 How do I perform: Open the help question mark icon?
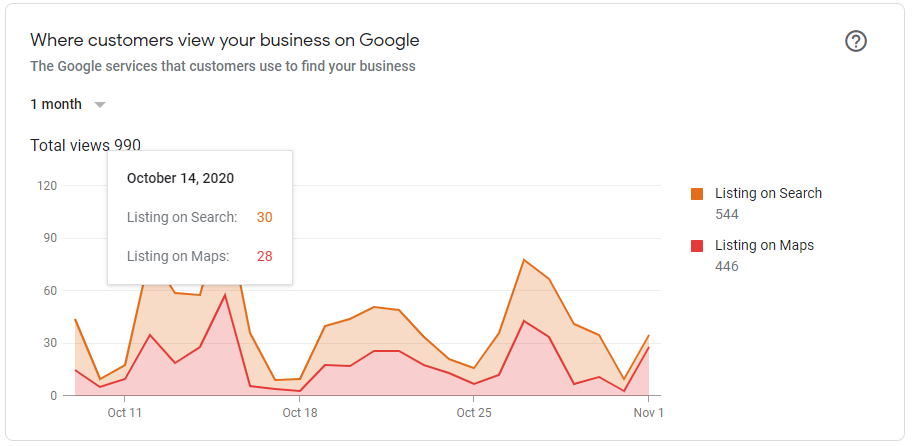click(x=856, y=42)
